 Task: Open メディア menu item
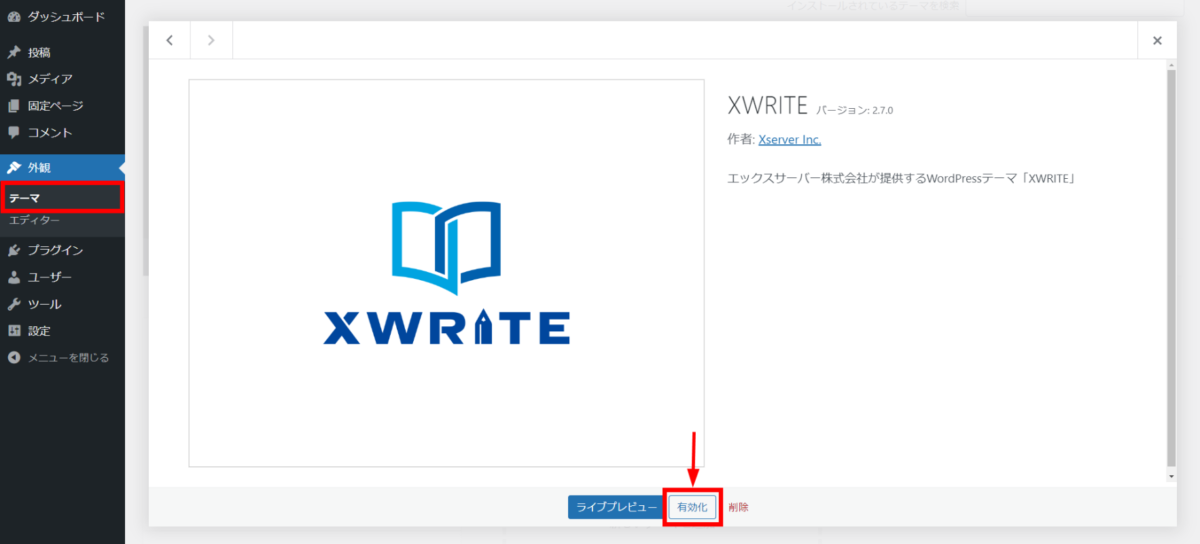[x=62, y=79]
